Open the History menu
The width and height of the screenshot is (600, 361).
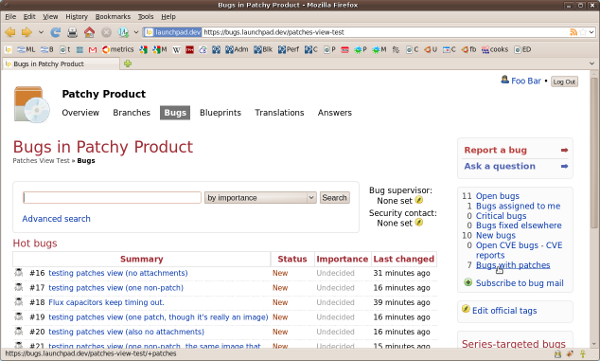click(x=77, y=16)
